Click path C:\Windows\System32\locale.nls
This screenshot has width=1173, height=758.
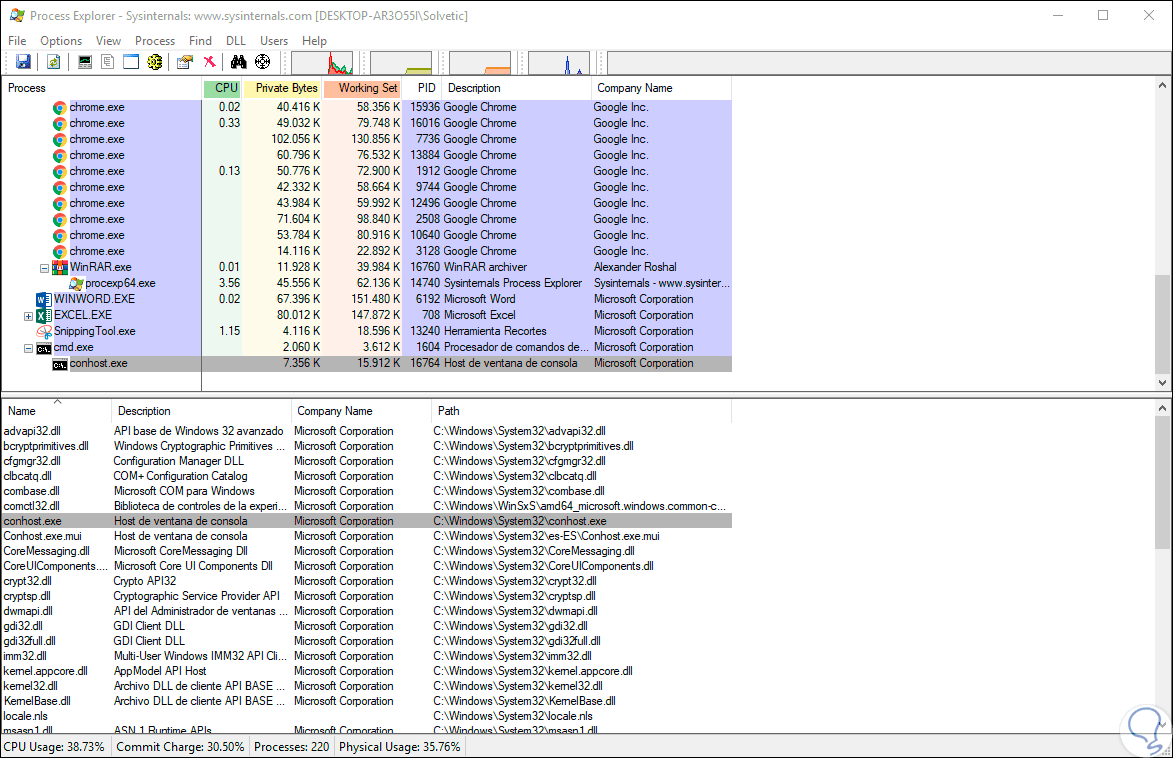pyautogui.click(x=512, y=716)
